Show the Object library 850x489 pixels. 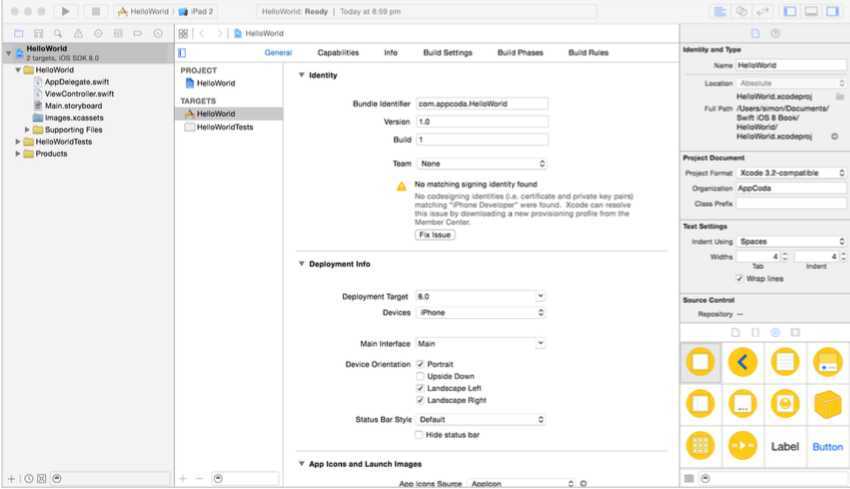[775, 332]
